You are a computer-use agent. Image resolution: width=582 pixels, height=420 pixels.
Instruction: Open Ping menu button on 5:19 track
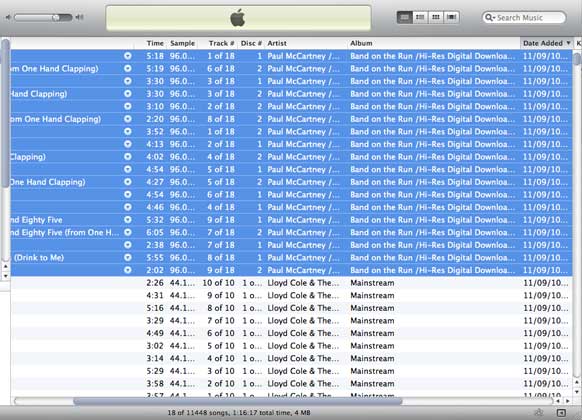click(x=128, y=69)
